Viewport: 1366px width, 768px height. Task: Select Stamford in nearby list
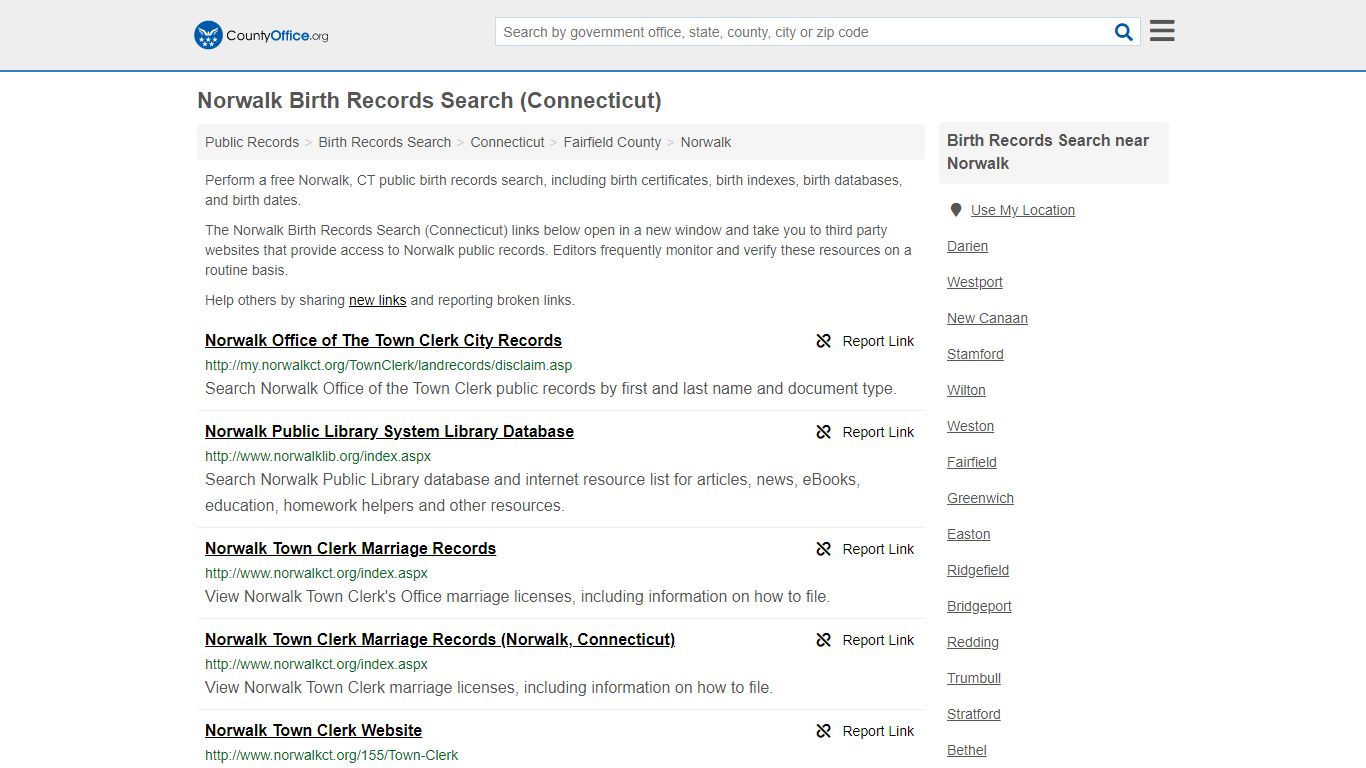[975, 354]
